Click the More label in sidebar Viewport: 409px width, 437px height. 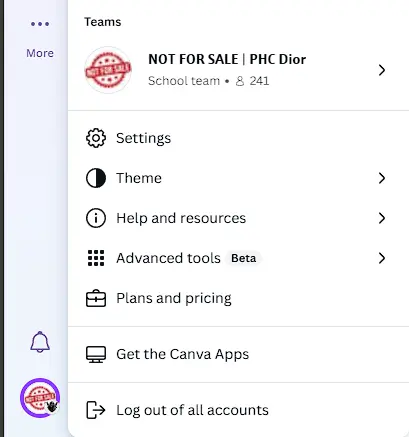(40, 53)
